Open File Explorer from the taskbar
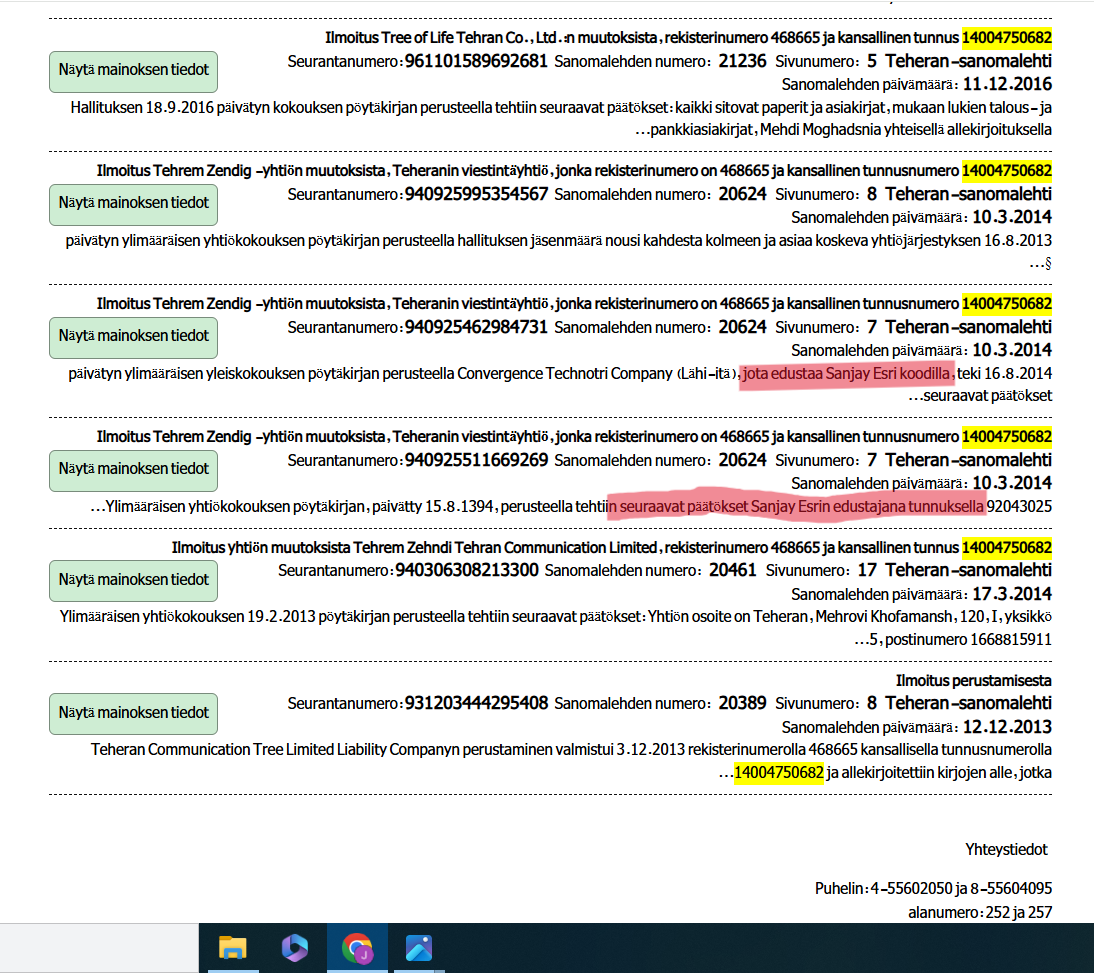 coord(232,948)
